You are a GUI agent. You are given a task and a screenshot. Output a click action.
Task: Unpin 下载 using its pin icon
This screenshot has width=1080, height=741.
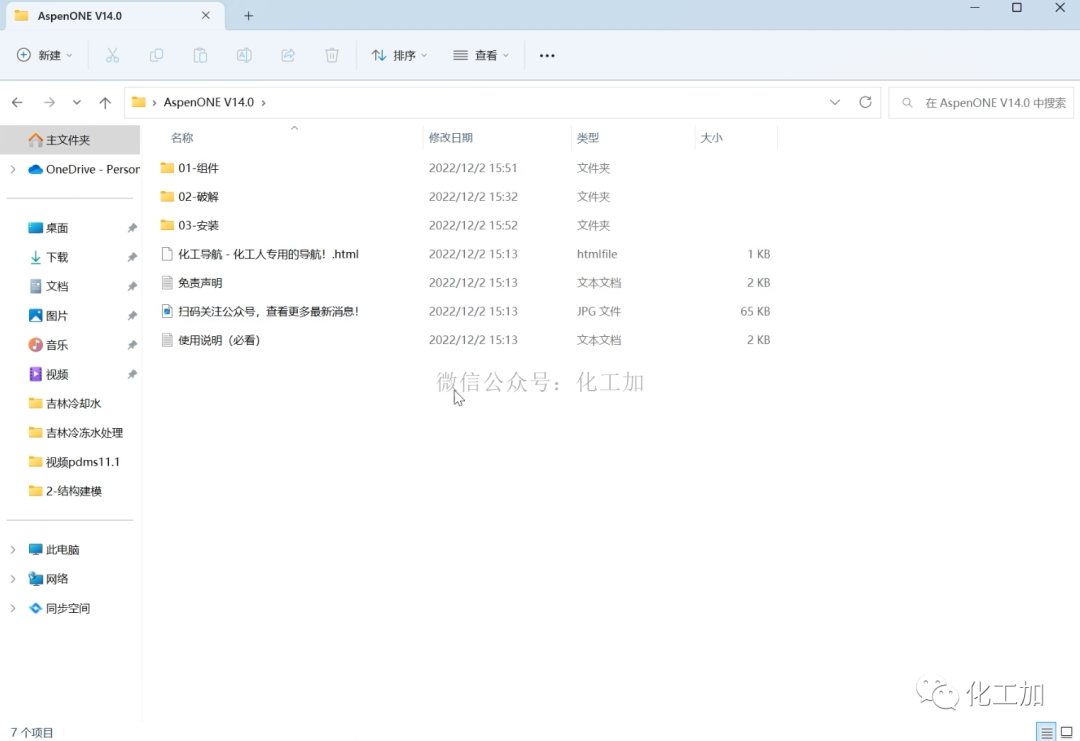coord(132,258)
